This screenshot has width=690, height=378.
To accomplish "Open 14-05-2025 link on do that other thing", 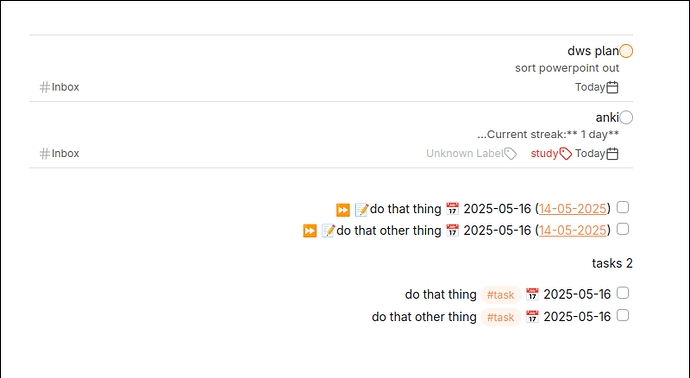I will coord(573,230).
